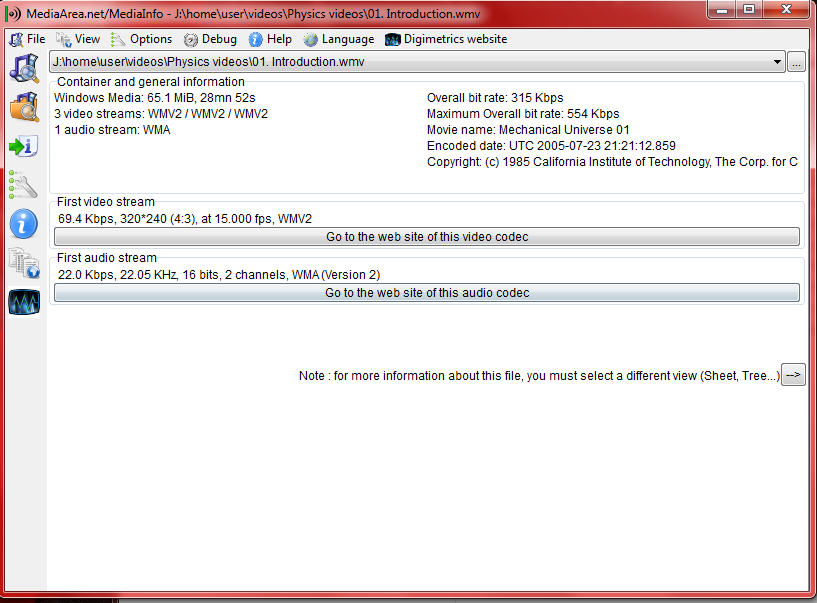Open a folder using the sidebar folder icon
Image resolution: width=817 pixels, height=603 pixels.
click(x=24, y=107)
